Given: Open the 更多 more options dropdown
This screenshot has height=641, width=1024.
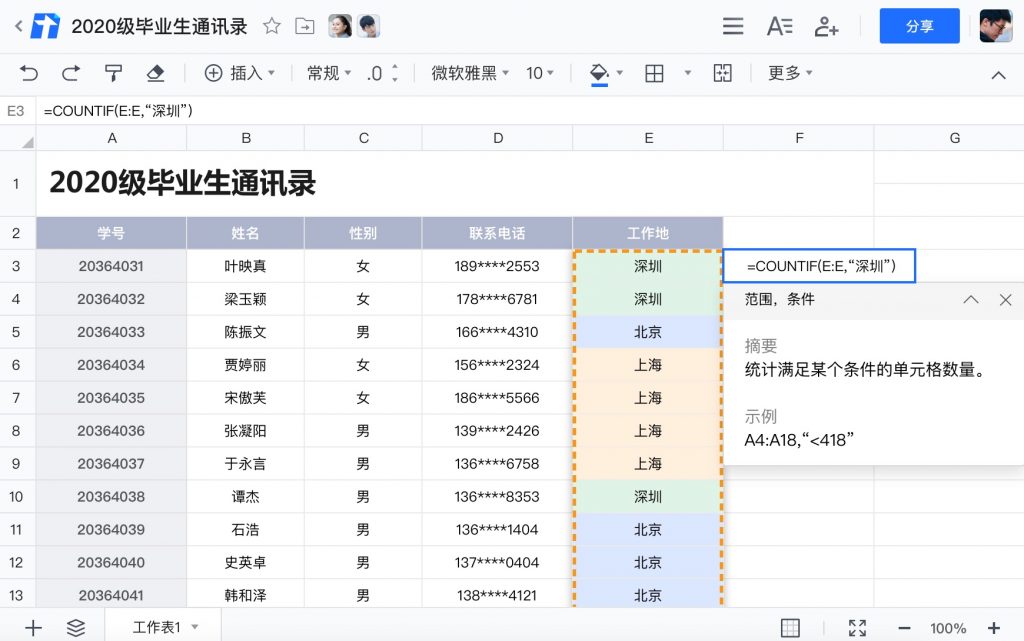Looking at the screenshot, I should coord(790,73).
